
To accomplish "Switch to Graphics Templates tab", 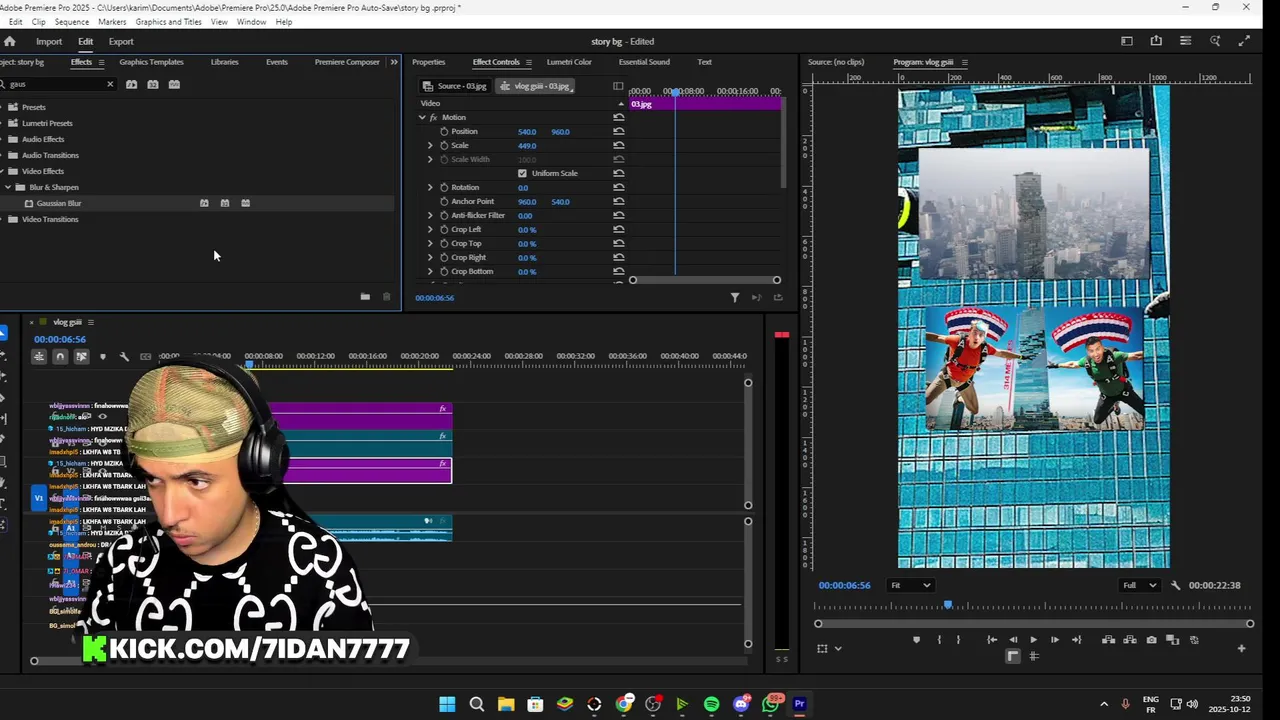I will tap(151, 62).
